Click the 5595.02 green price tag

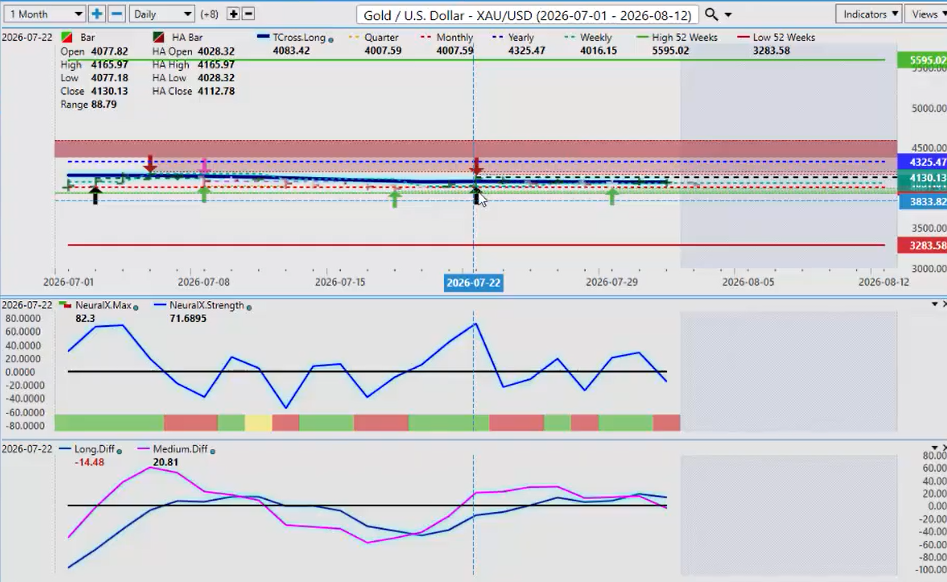coord(922,60)
